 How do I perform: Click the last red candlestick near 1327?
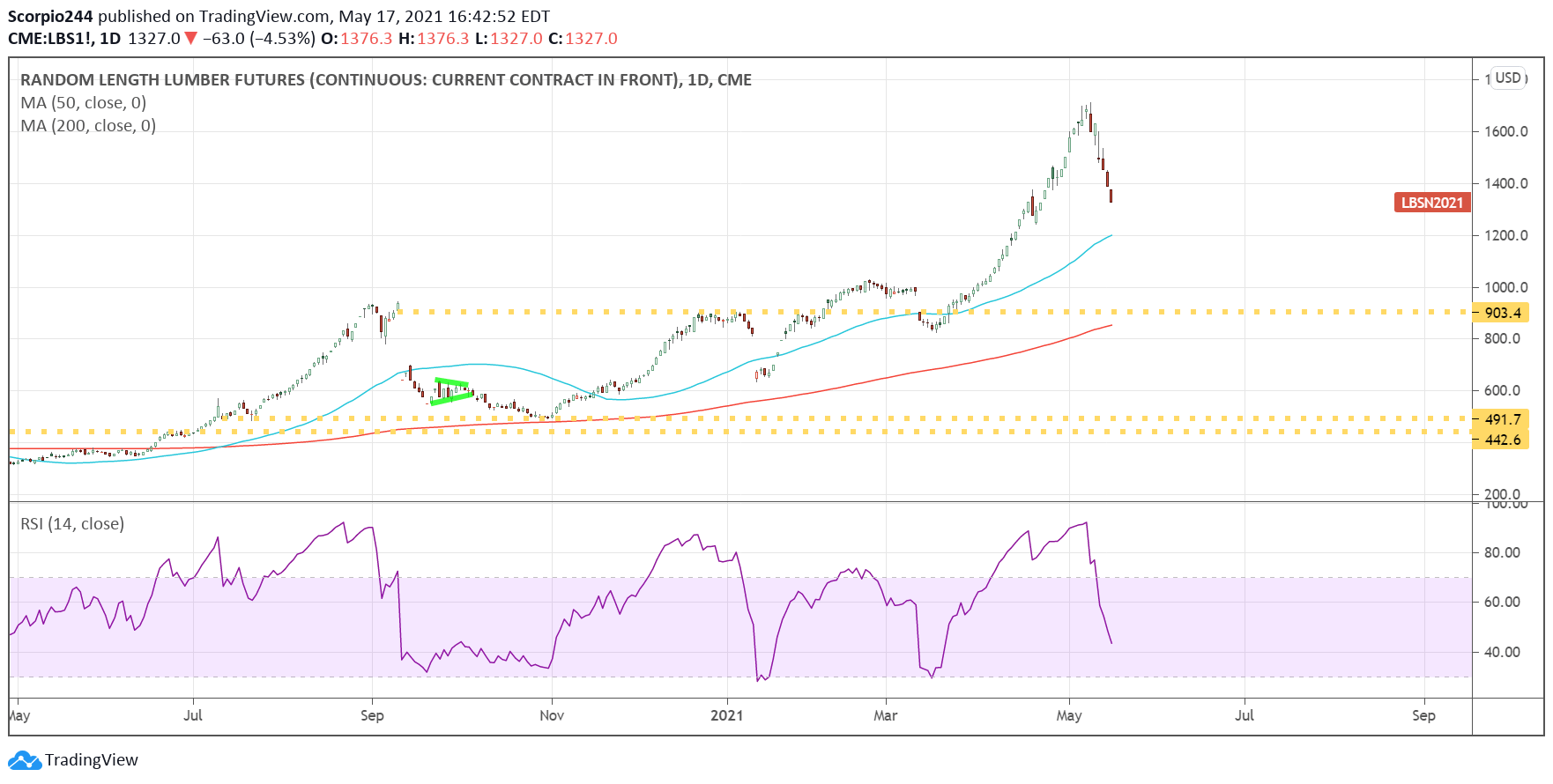click(1111, 196)
